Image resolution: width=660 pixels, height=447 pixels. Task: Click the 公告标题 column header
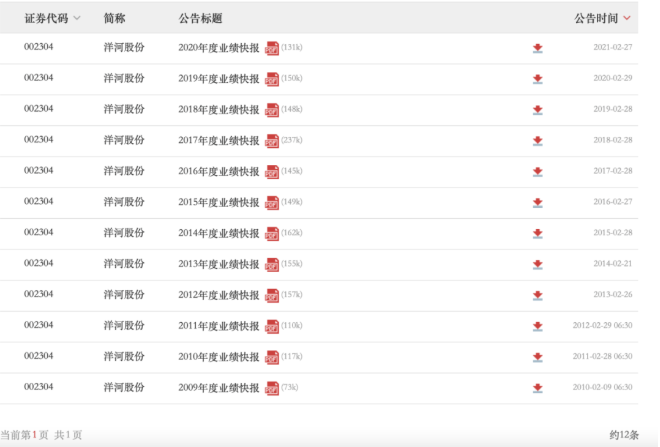coord(200,18)
